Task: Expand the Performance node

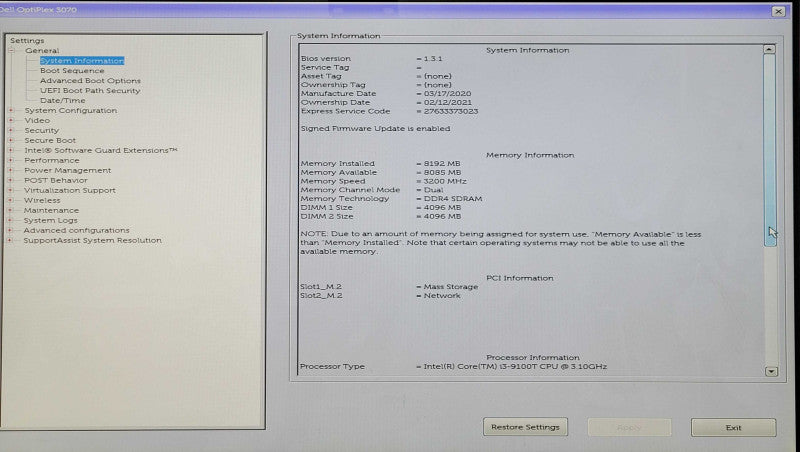Action: 11,160
